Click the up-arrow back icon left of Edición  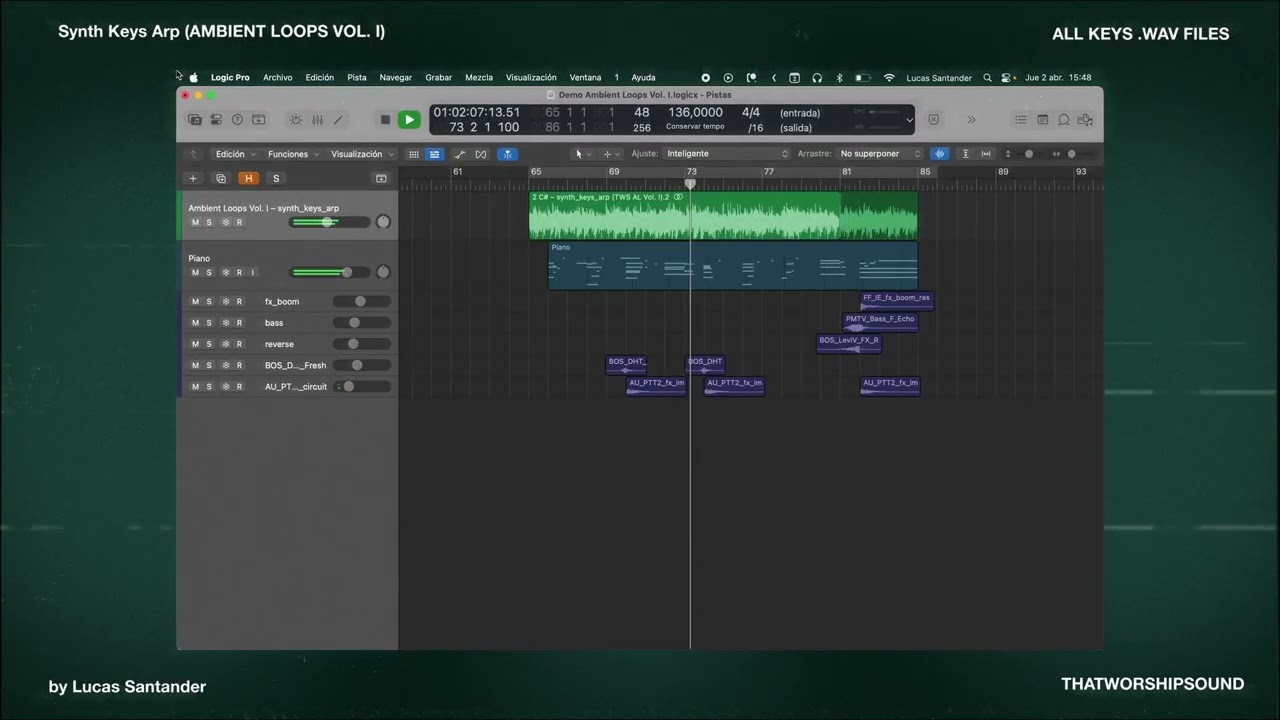194,154
